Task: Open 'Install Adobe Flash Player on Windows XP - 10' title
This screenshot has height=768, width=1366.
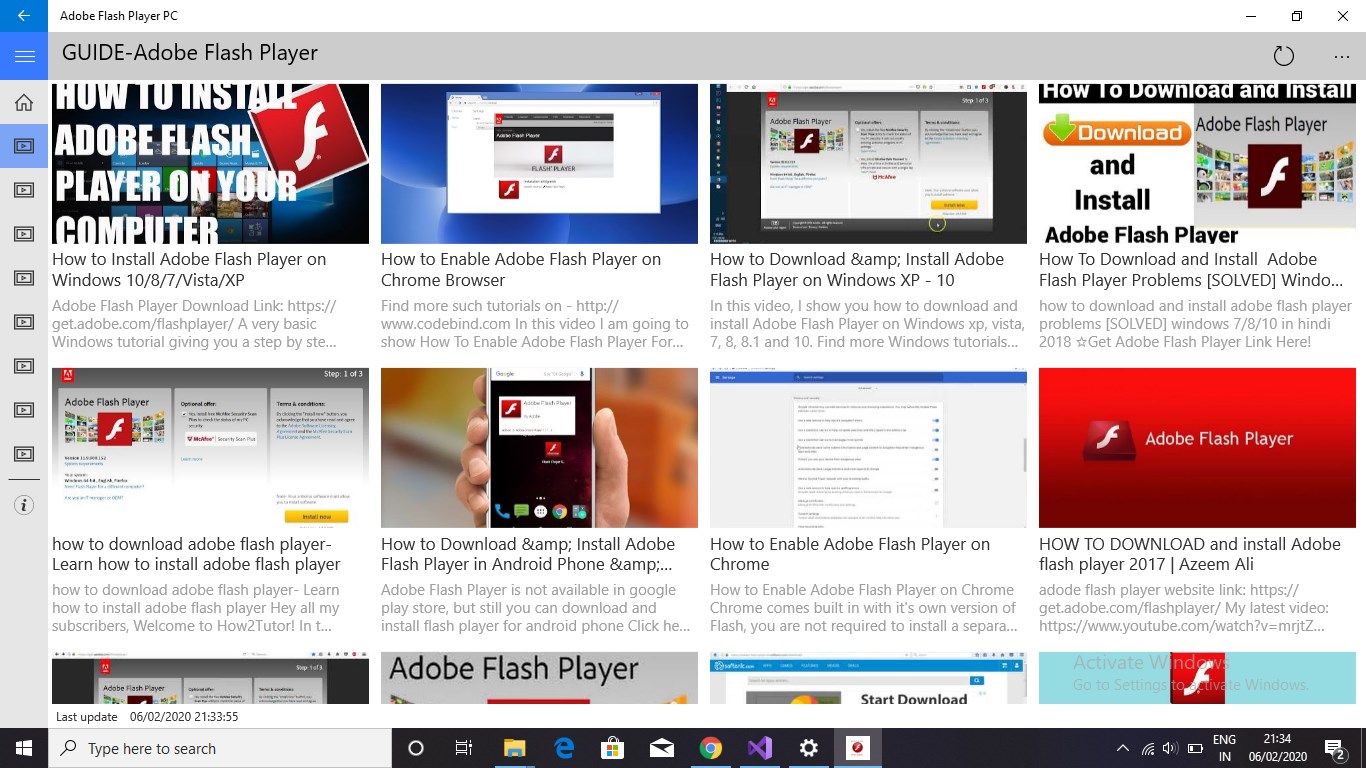Action: (x=857, y=270)
